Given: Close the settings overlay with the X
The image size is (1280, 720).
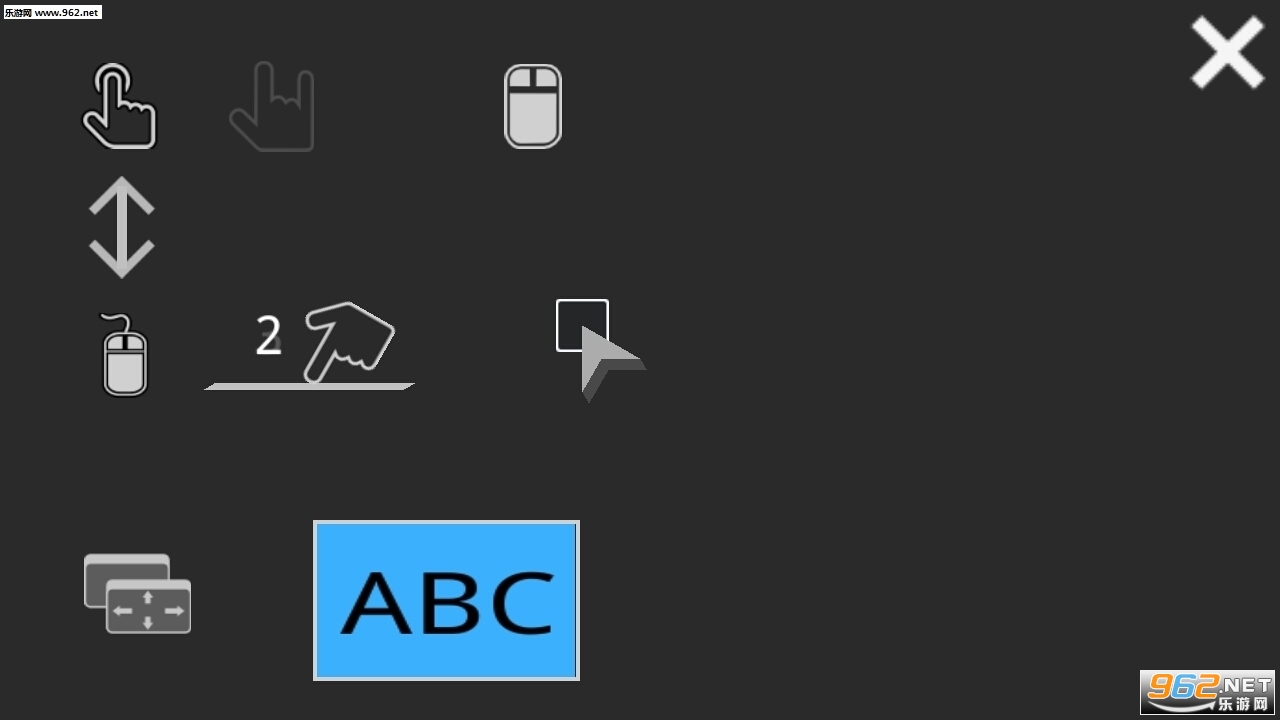Looking at the screenshot, I should 1227,53.
